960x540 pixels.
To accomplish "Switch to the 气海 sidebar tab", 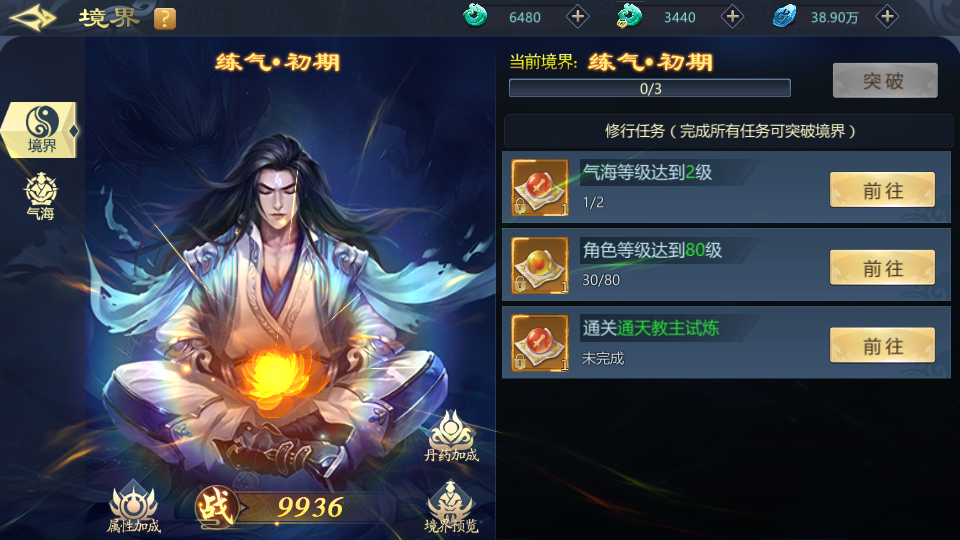I will point(40,197).
